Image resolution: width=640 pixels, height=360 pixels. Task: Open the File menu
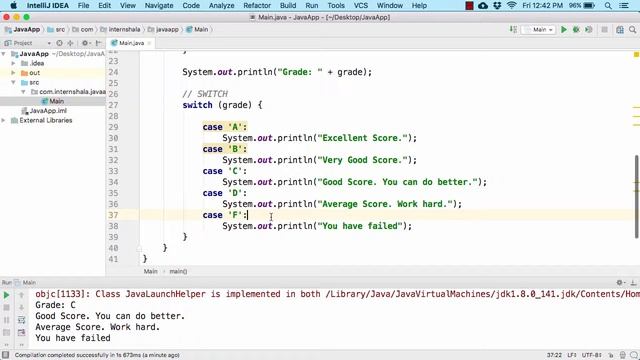coord(83,6)
